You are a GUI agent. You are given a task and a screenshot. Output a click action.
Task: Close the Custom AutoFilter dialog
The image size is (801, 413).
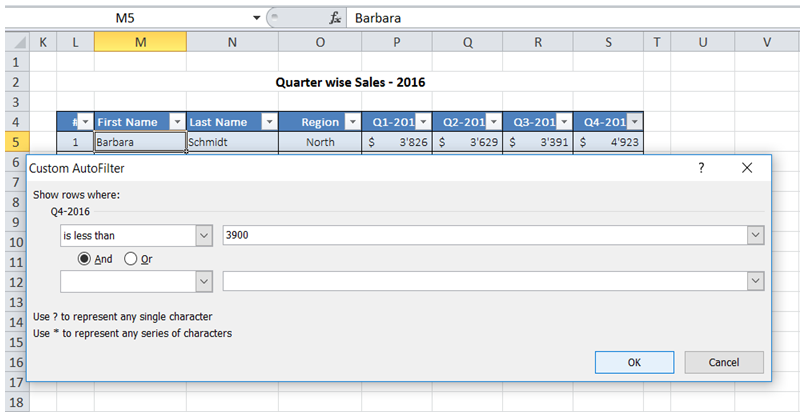[746, 169]
